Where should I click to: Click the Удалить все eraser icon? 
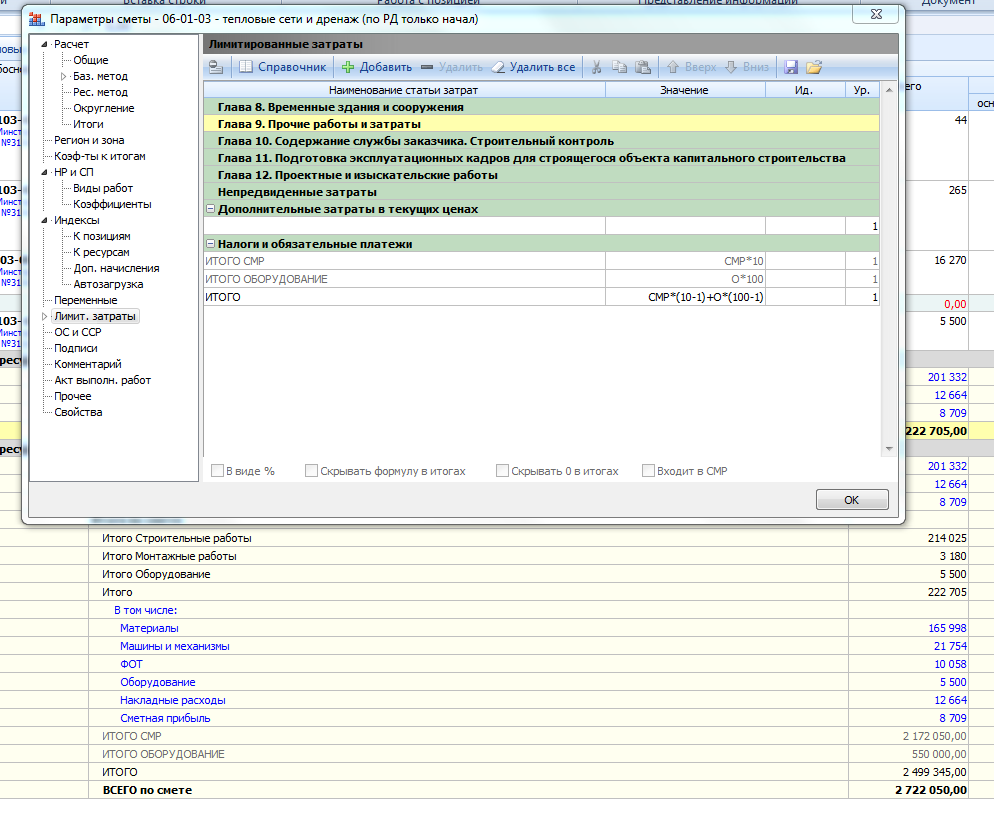pos(497,67)
